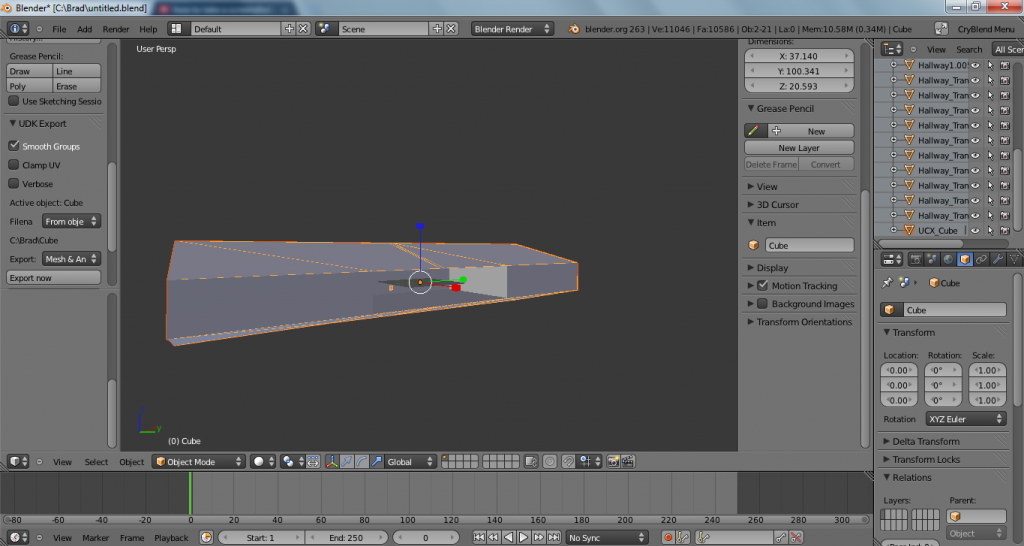Jump to the end frame

pyautogui.click(x=554, y=538)
